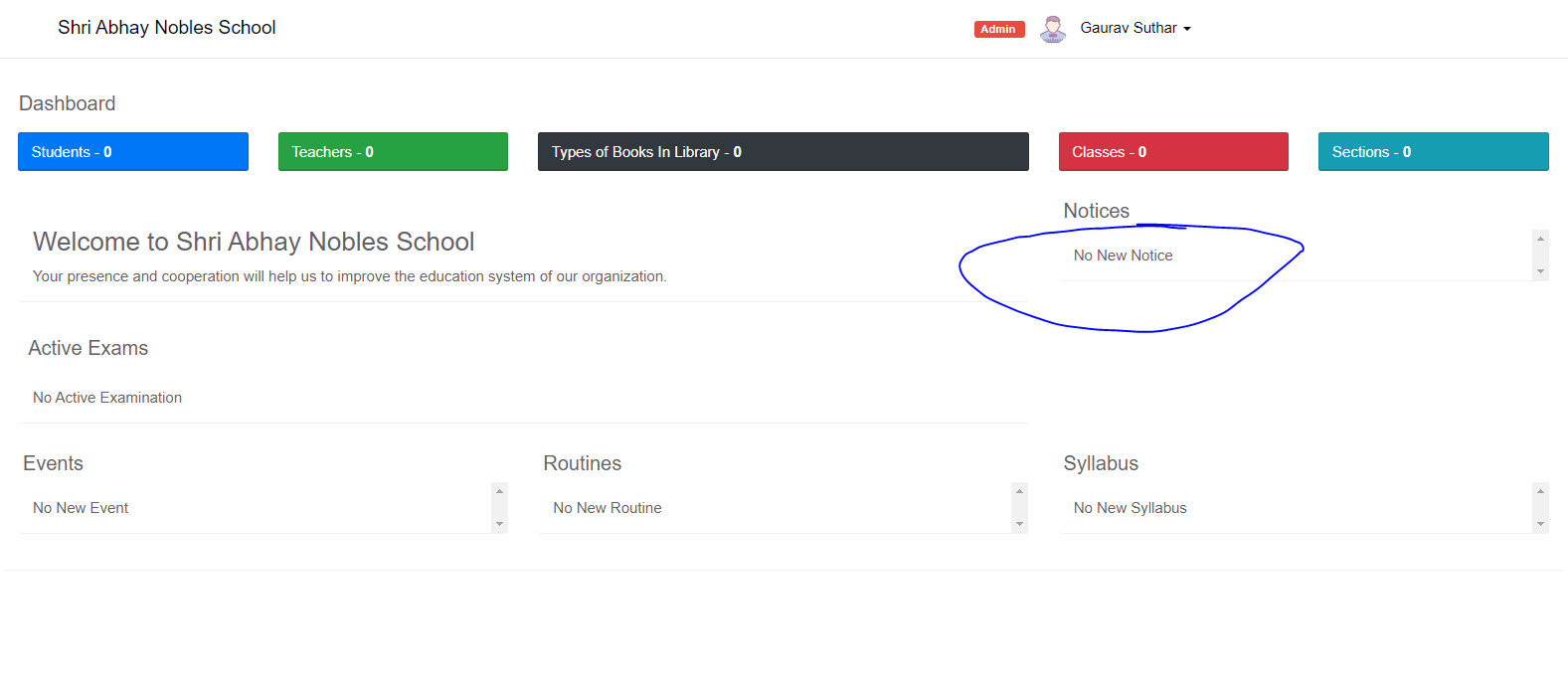
Task: Click the Notices heading
Action: 1097,211
